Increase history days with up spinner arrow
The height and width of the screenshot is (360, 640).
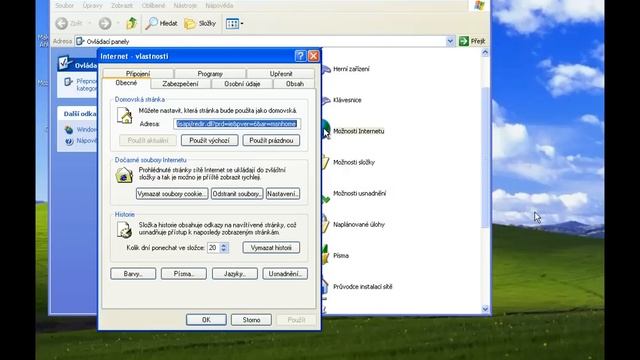click(x=224, y=245)
